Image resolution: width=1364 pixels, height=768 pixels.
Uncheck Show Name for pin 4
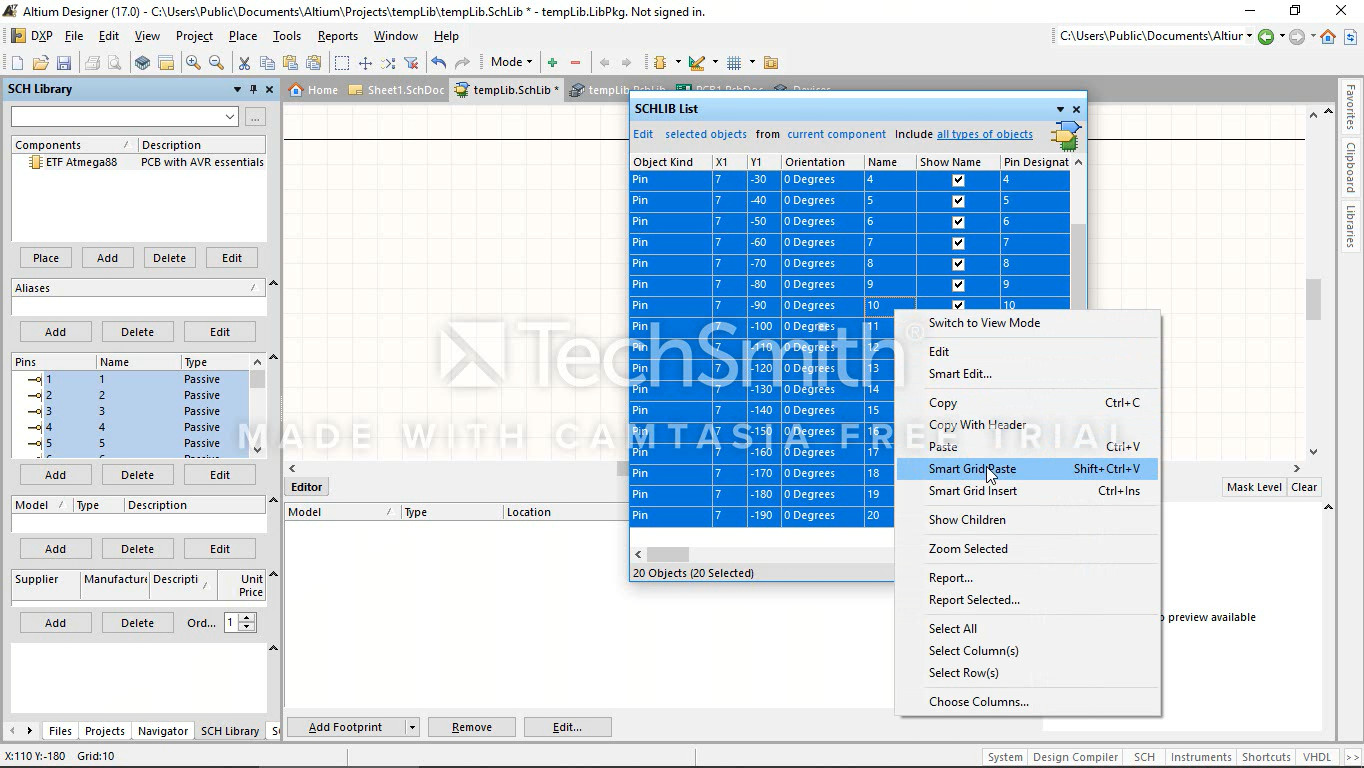tap(958, 180)
